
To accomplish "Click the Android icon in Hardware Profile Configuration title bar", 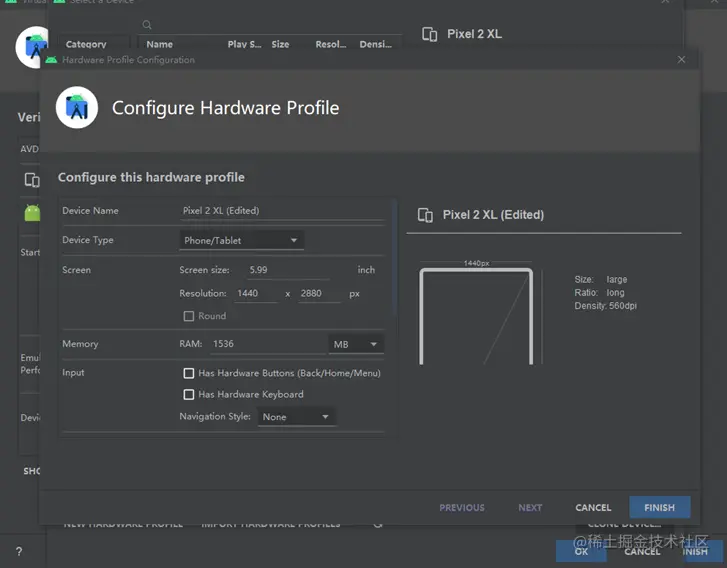I will coord(51,60).
